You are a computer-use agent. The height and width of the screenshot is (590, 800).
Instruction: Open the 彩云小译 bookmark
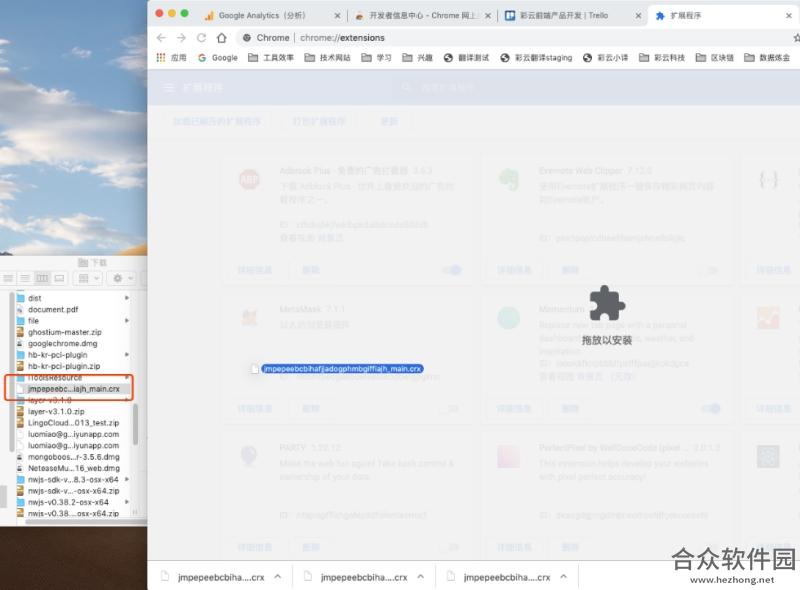click(x=606, y=58)
